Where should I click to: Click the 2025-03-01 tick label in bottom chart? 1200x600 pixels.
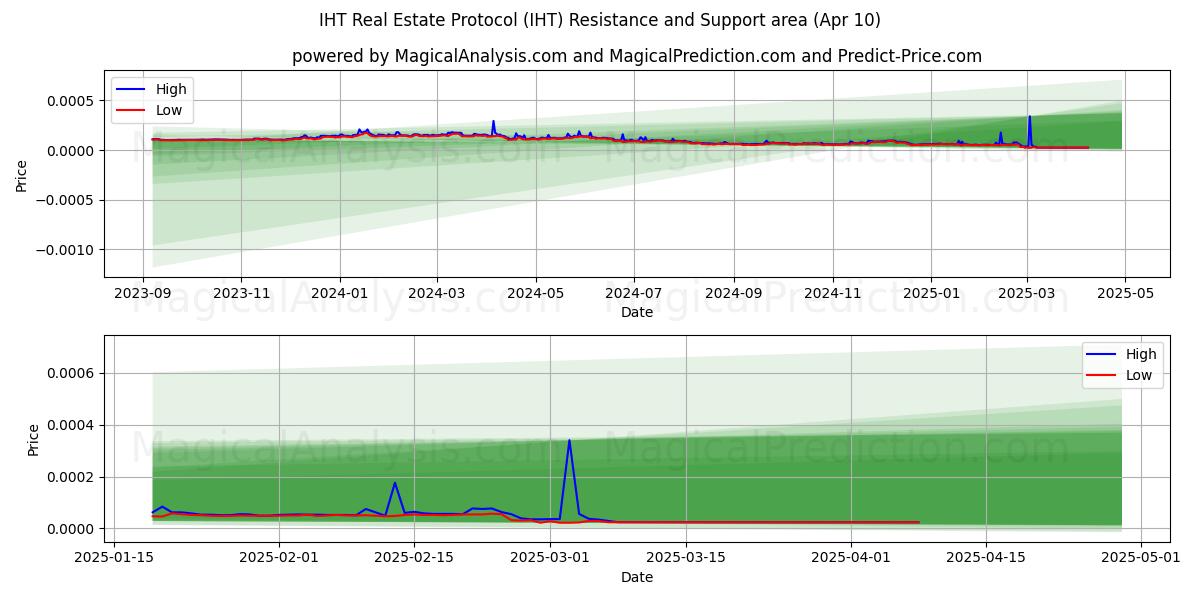tap(550, 558)
